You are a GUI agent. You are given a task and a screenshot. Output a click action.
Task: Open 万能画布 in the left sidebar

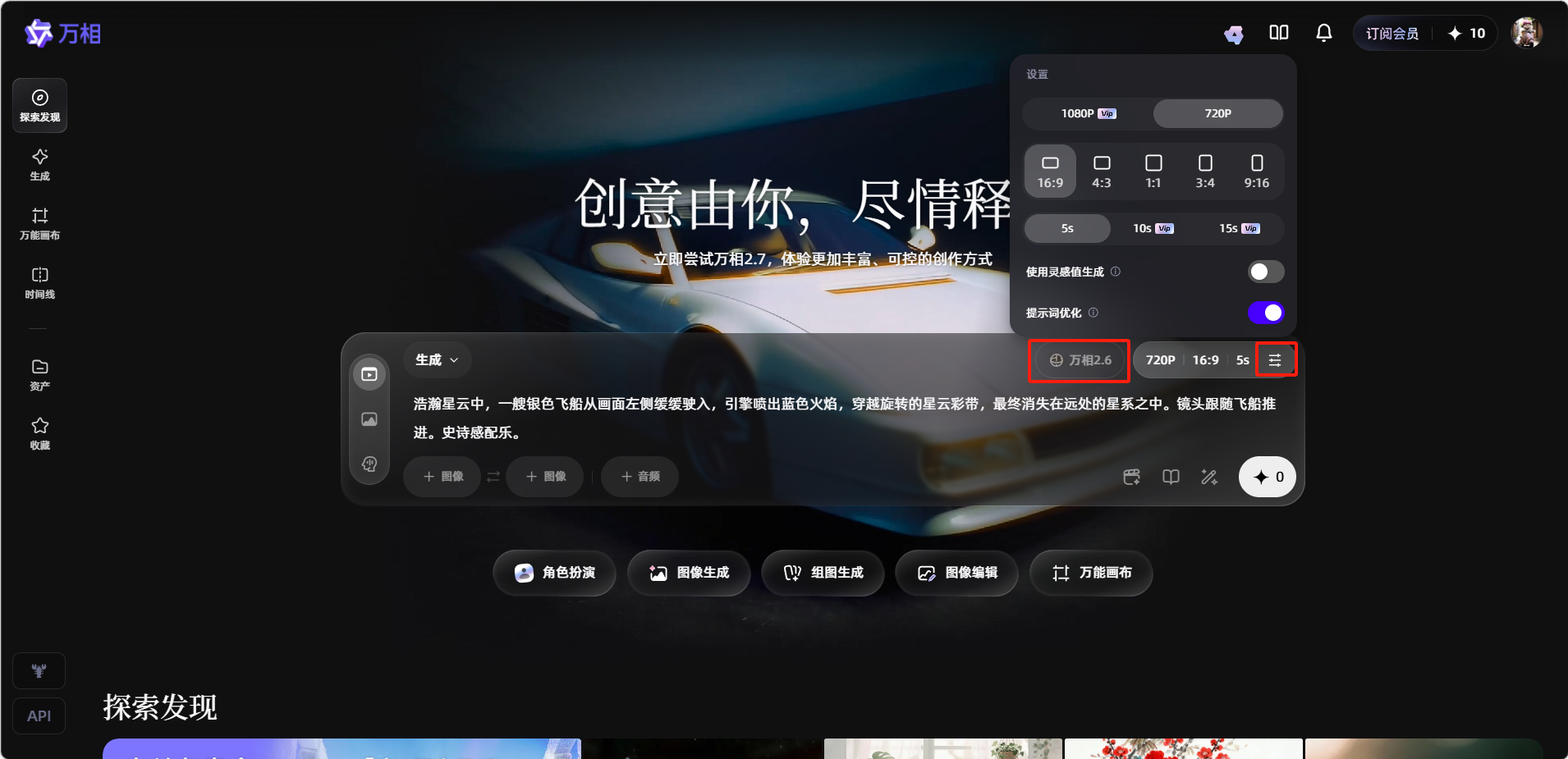click(x=39, y=223)
